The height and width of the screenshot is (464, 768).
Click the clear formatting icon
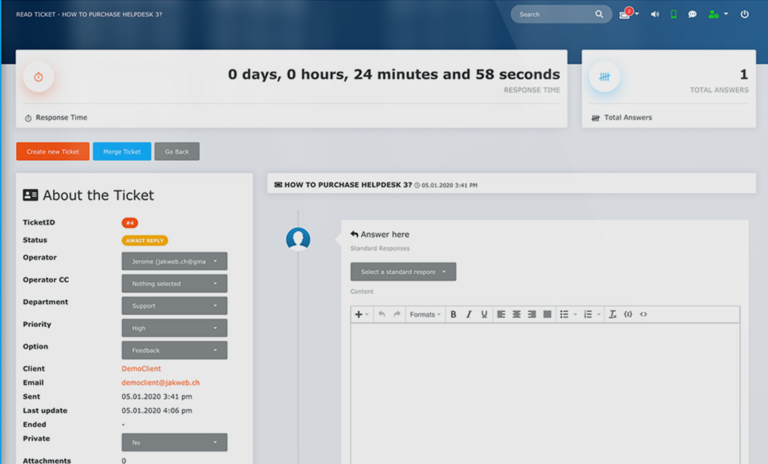point(612,314)
